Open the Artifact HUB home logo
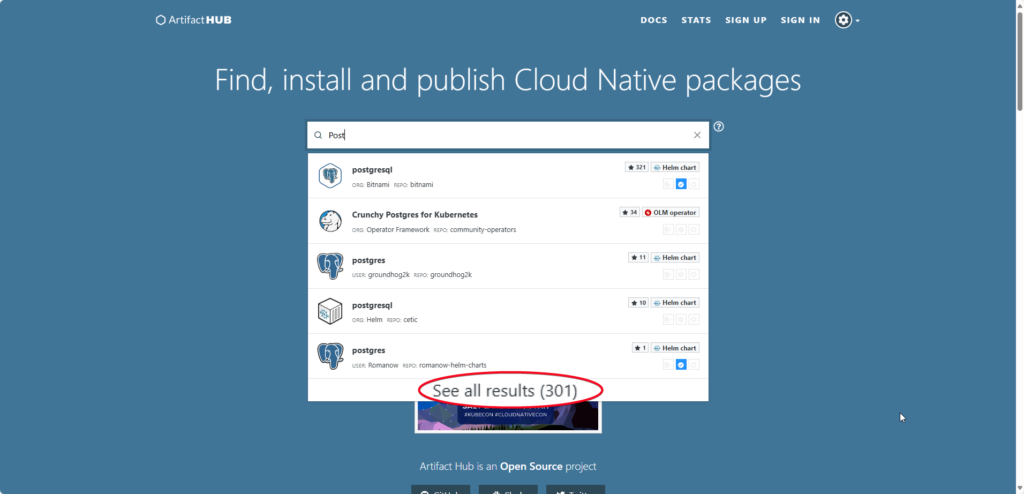This screenshot has width=1024, height=494. pyautogui.click(x=193, y=20)
